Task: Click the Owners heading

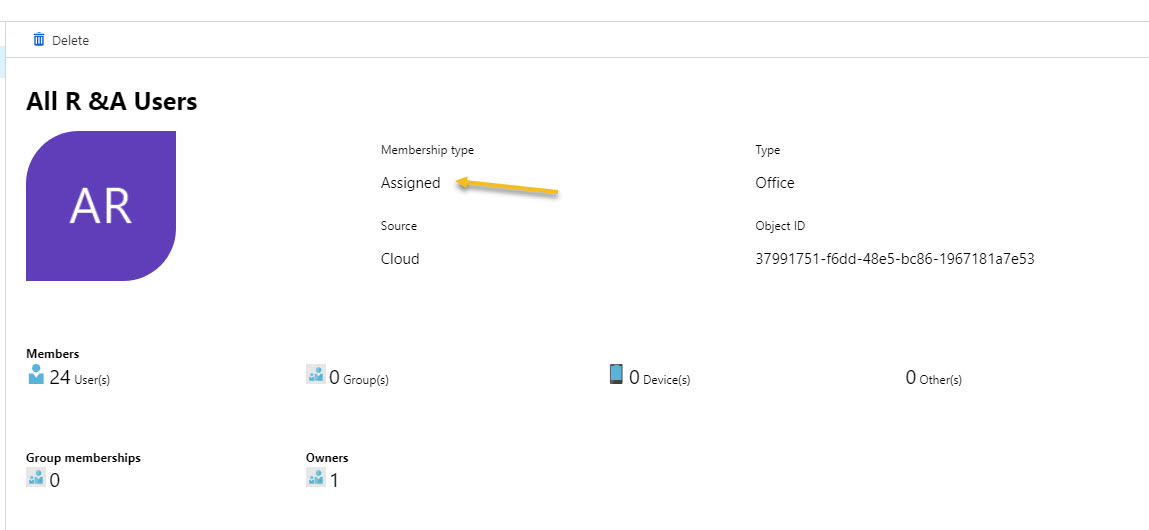Action: pos(327,458)
